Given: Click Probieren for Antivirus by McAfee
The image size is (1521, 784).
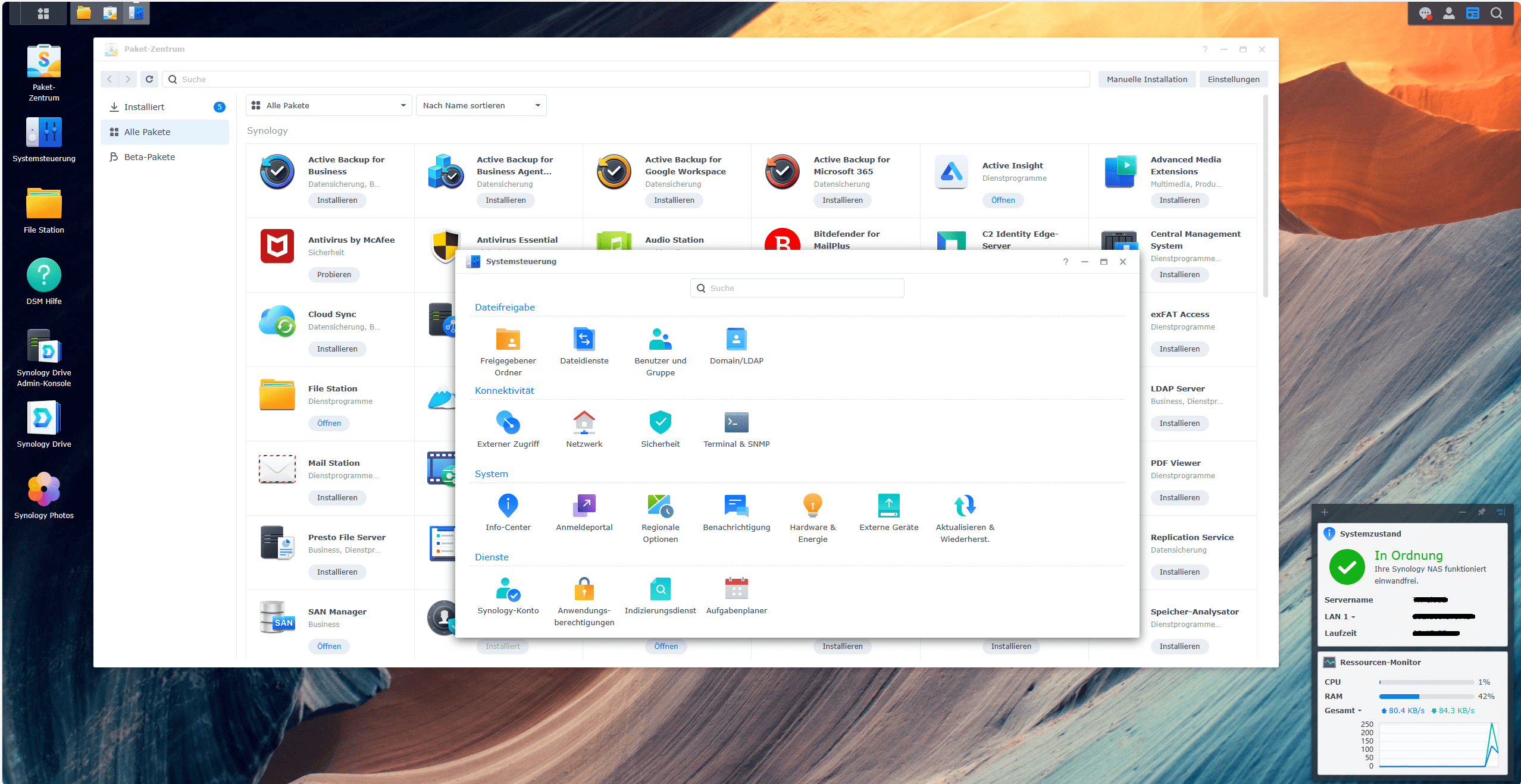Looking at the screenshot, I should pos(334,275).
